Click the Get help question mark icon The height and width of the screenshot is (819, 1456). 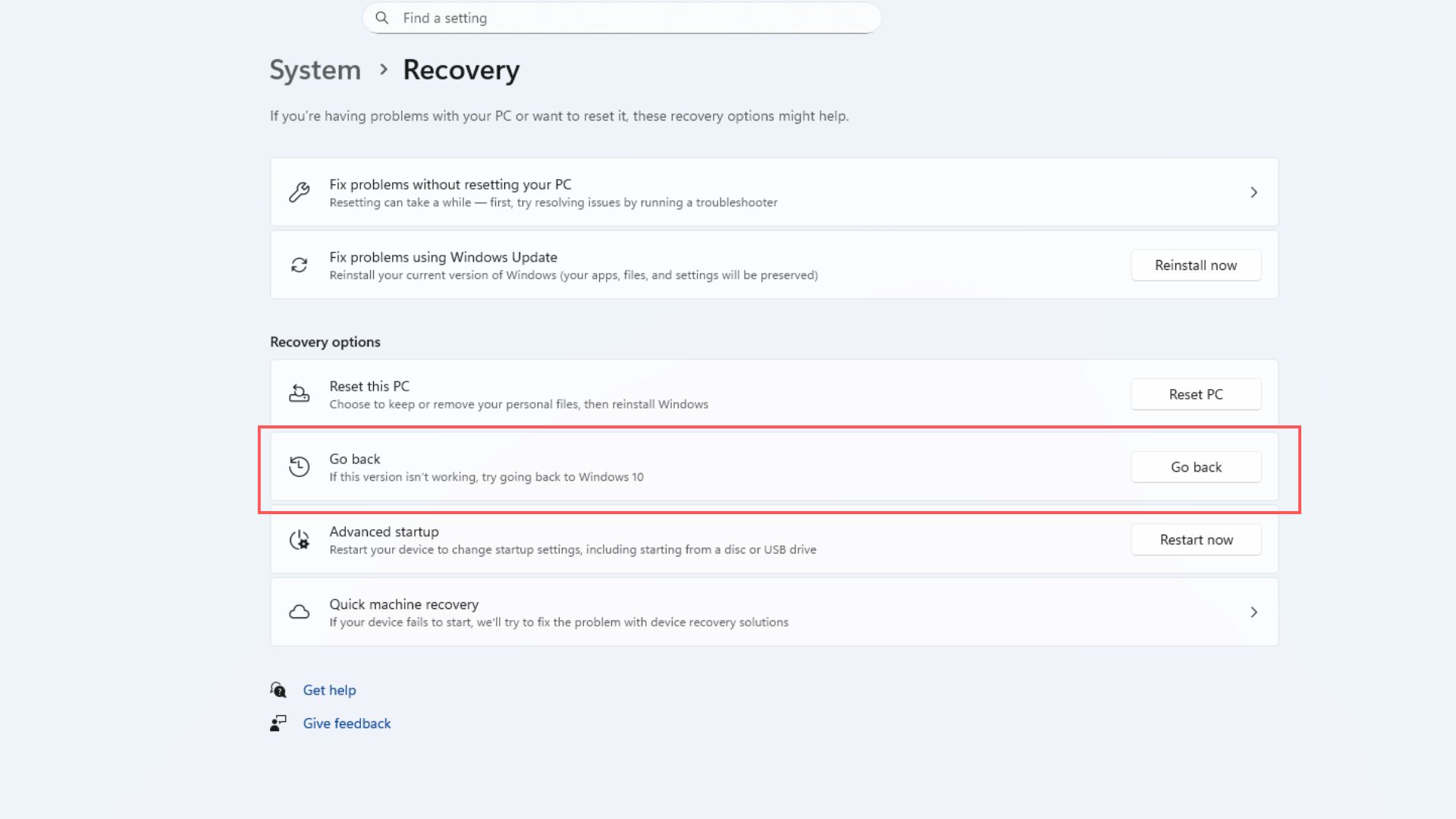(x=279, y=689)
